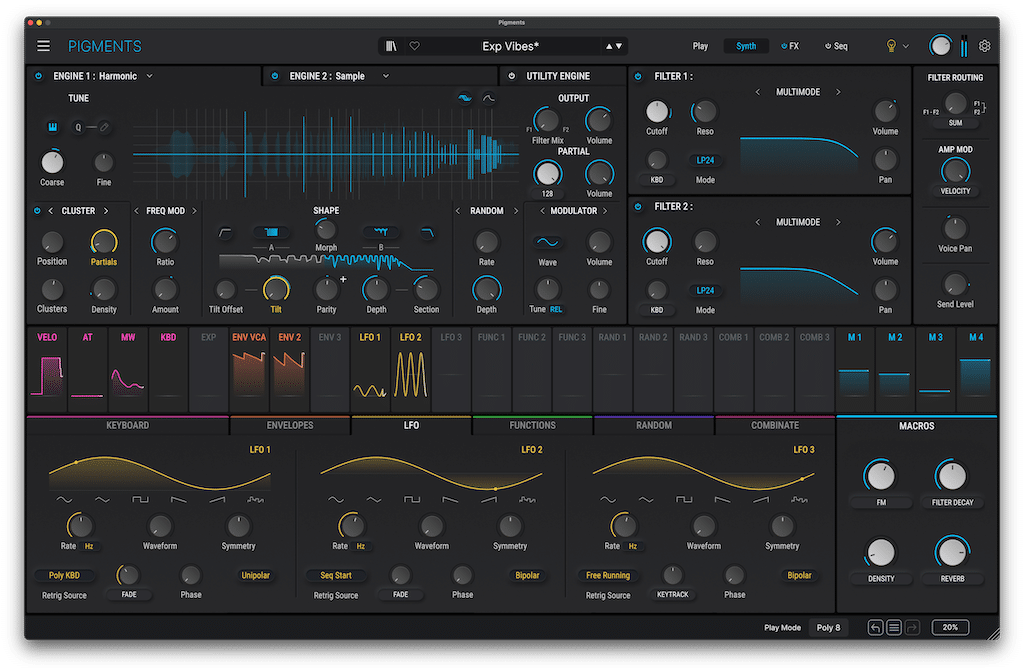This screenshot has width=1024, height=672.
Task: Click the next Modulator section arrow
Action: (x=605, y=211)
